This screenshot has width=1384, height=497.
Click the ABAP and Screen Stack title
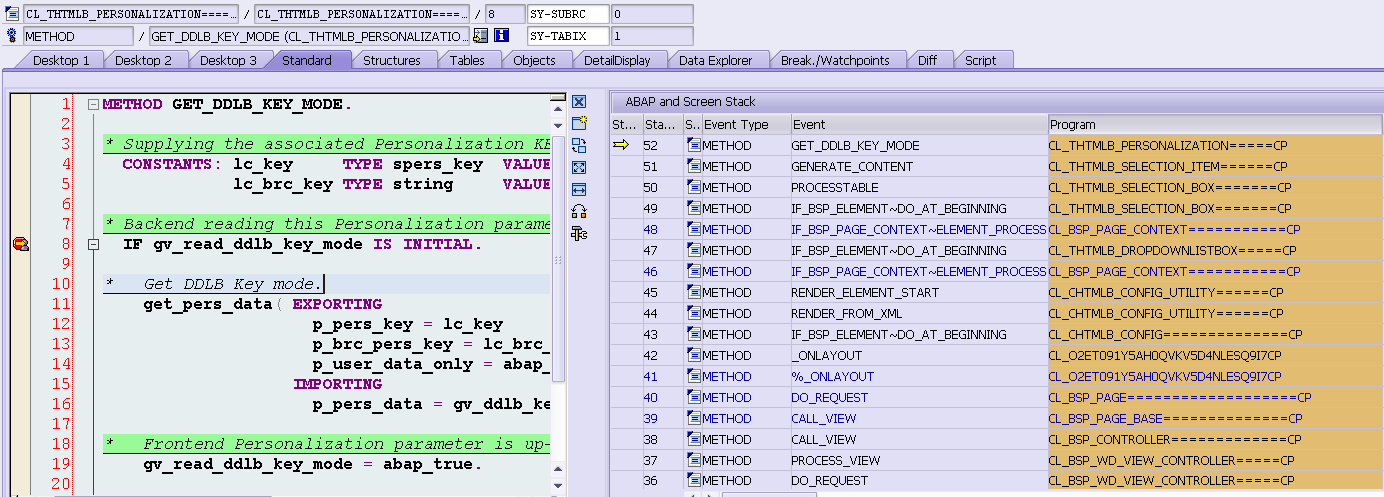[690, 101]
